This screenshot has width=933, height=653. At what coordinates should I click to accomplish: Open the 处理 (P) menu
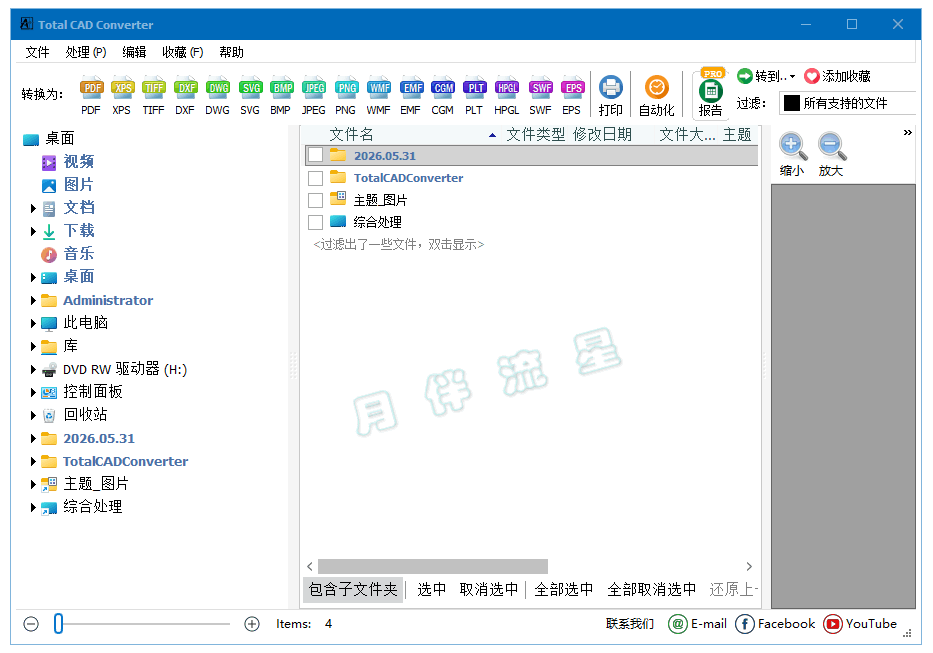point(86,52)
